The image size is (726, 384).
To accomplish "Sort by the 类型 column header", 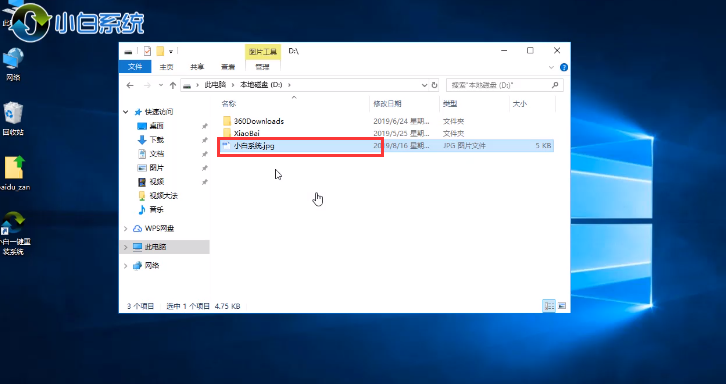I will tap(451, 104).
